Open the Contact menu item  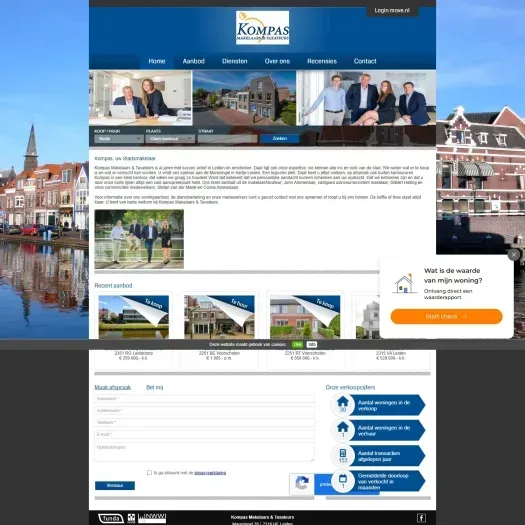[365, 61]
